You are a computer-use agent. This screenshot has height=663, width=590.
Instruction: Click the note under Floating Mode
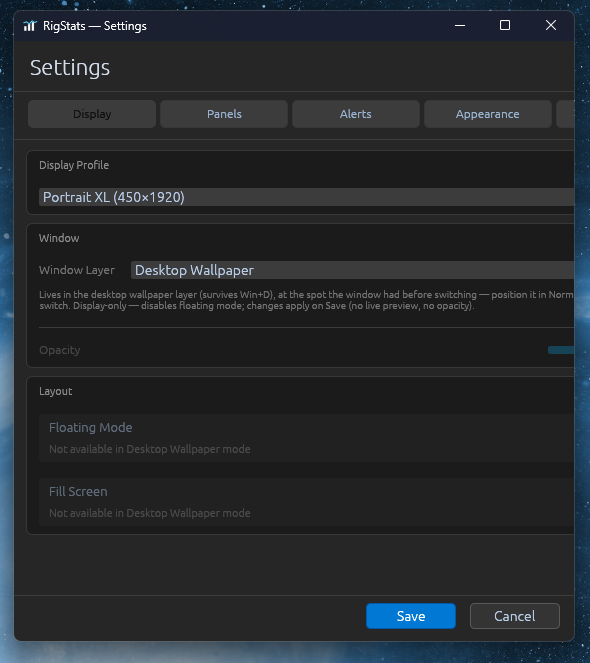(150, 449)
